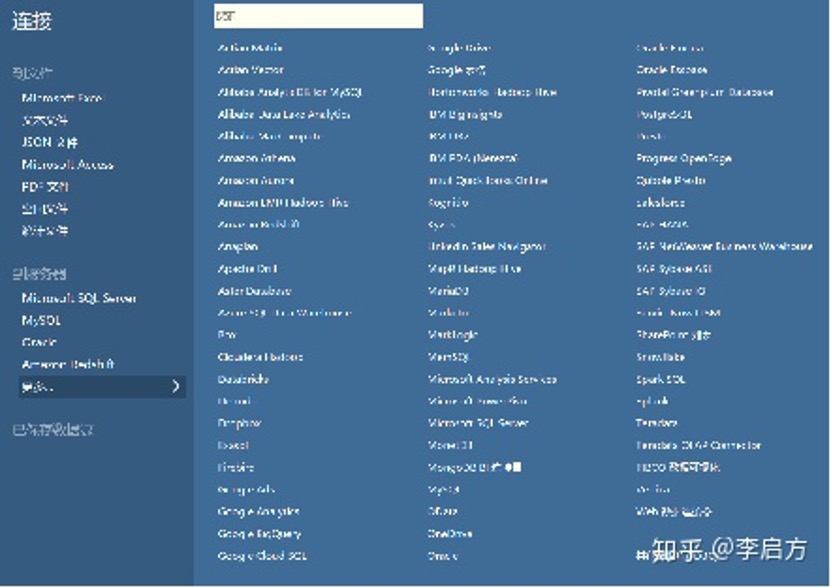Image resolution: width=832 pixels, height=588 pixels.
Task: Select the Firebird connector
Action: click(236, 468)
